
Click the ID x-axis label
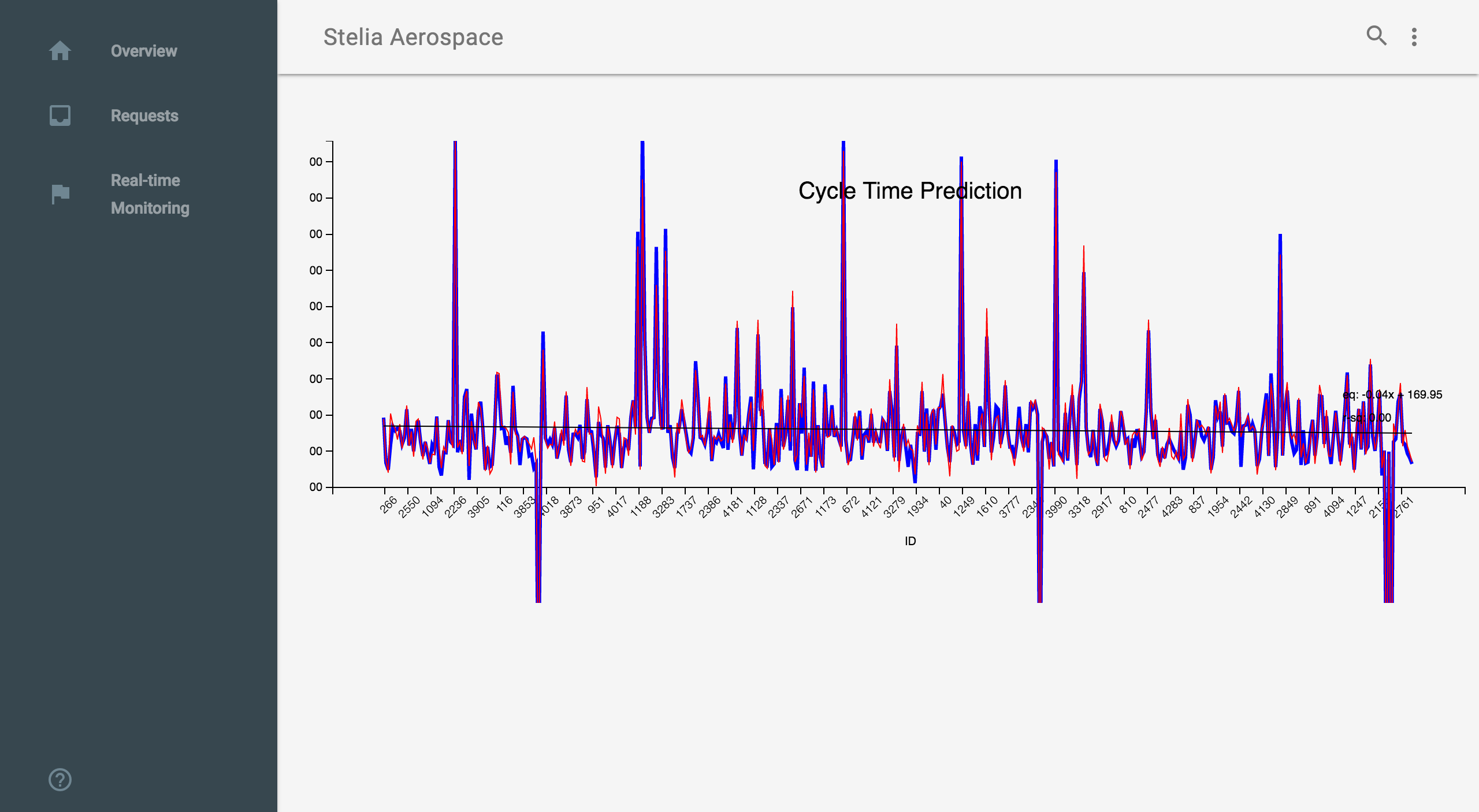(x=910, y=541)
